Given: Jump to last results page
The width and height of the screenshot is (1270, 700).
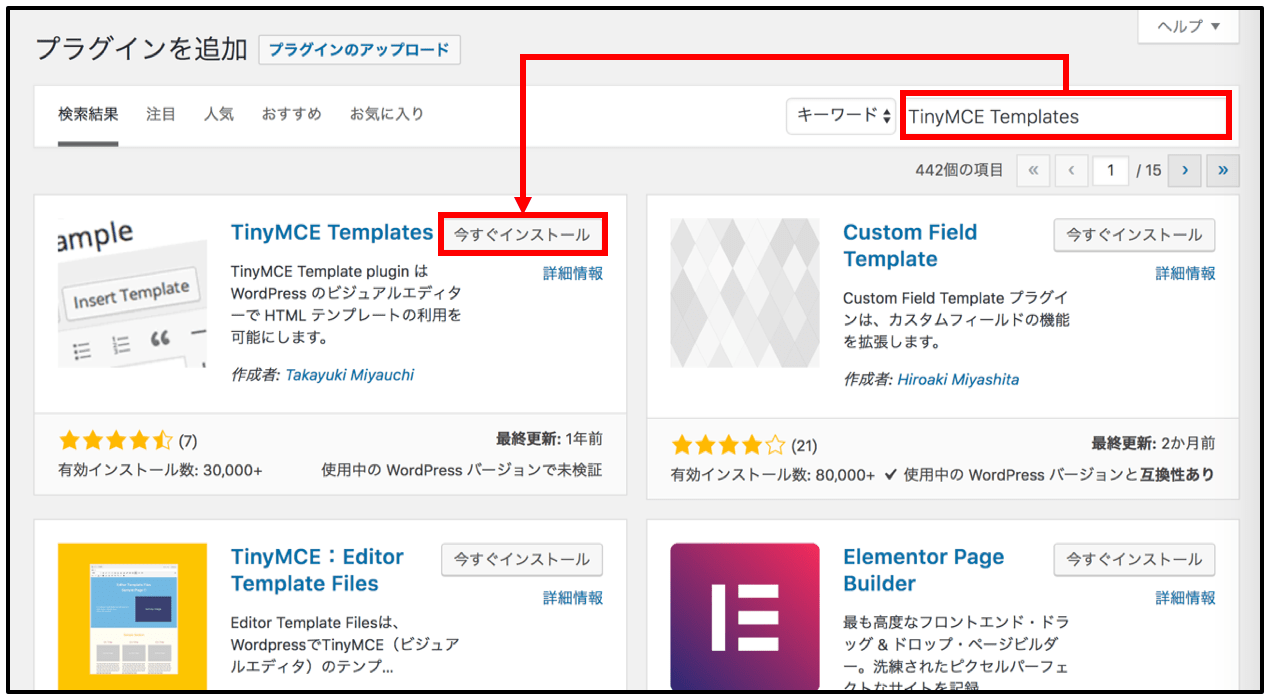Looking at the screenshot, I should [1223, 170].
